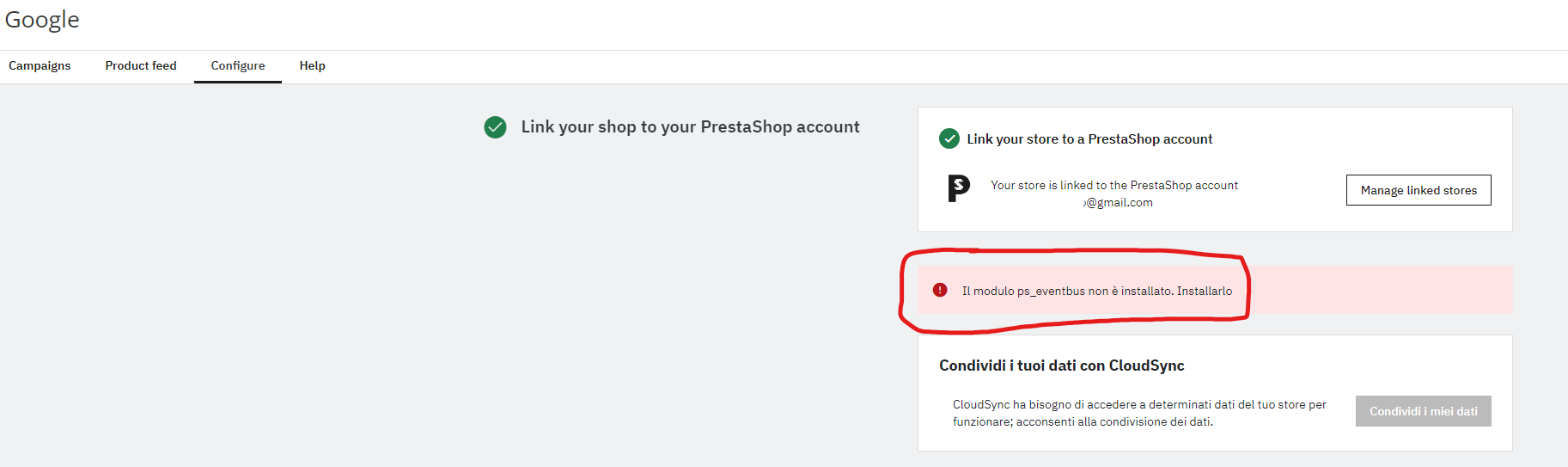1568x467 pixels.
Task: Click the PrestaShop logo icon
Action: point(959,188)
